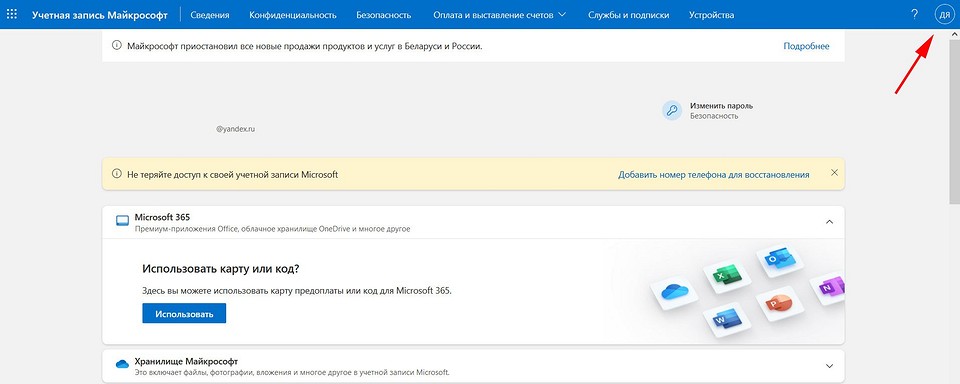Click the Использовать button
Screen dimensions: 960x384
click(x=184, y=314)
